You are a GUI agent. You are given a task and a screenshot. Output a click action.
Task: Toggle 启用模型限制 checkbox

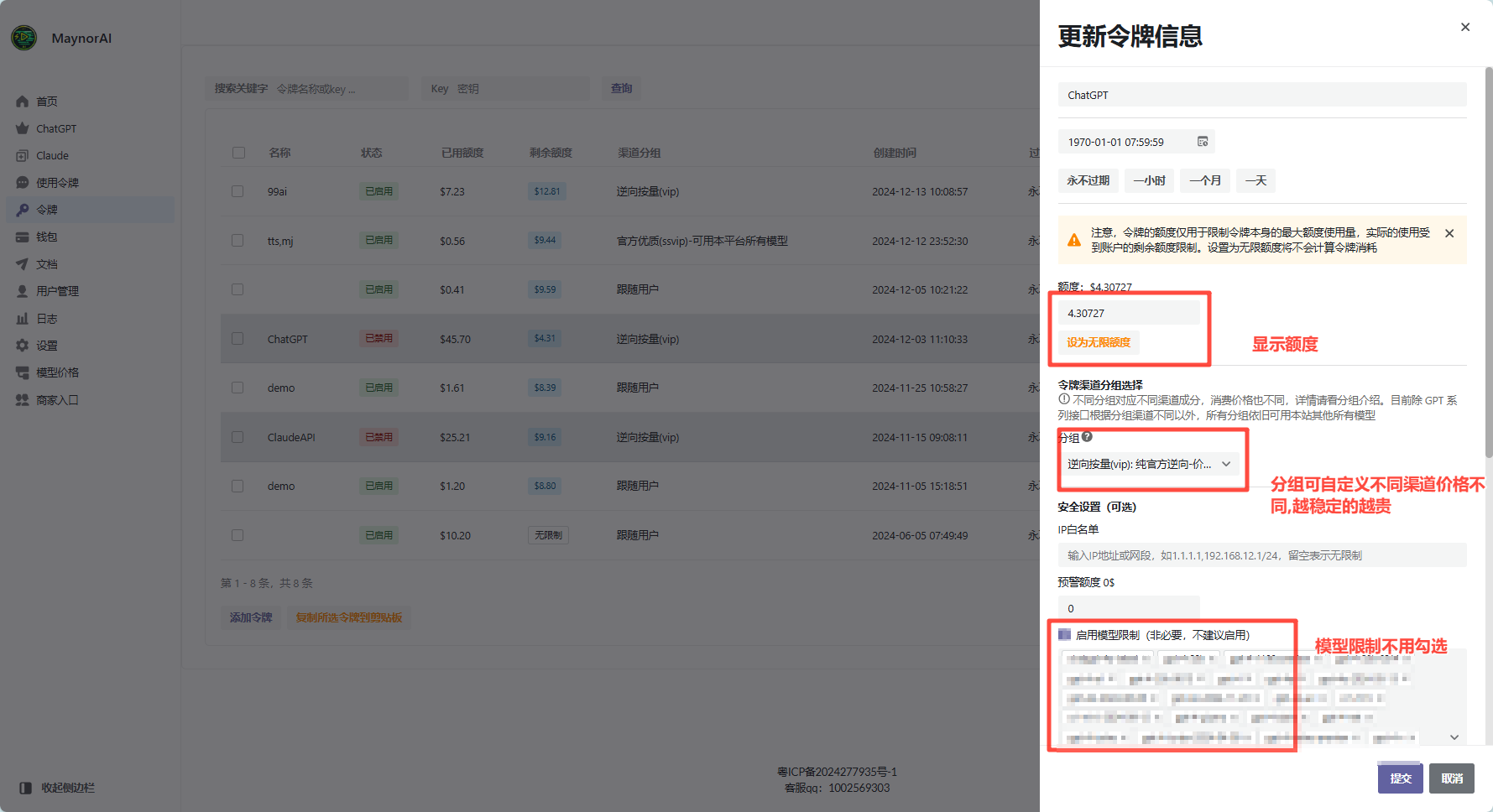(1064, 634)
